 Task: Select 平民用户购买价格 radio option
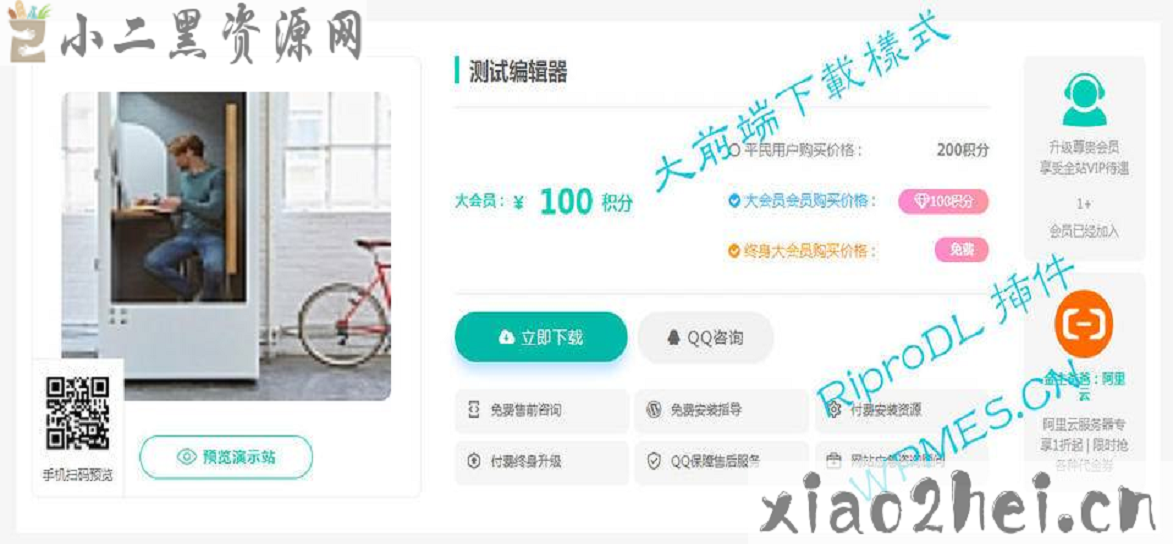click(795, 150)
